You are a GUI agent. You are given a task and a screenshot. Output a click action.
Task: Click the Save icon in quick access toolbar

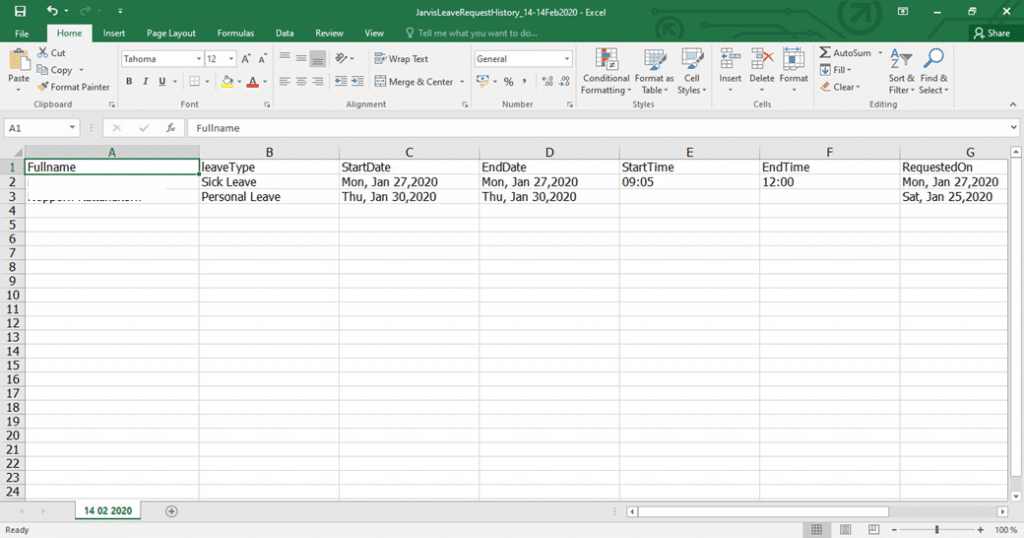tap(20, 11)
